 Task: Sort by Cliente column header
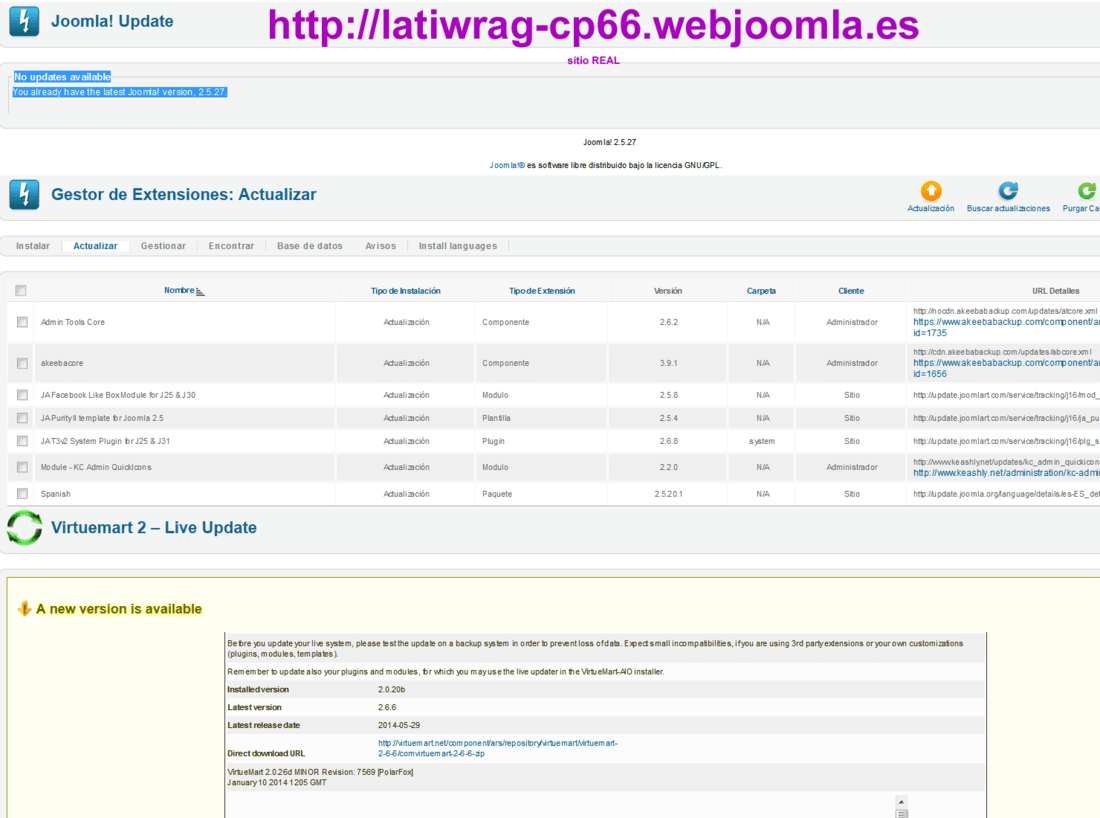(x=851, y=291)
